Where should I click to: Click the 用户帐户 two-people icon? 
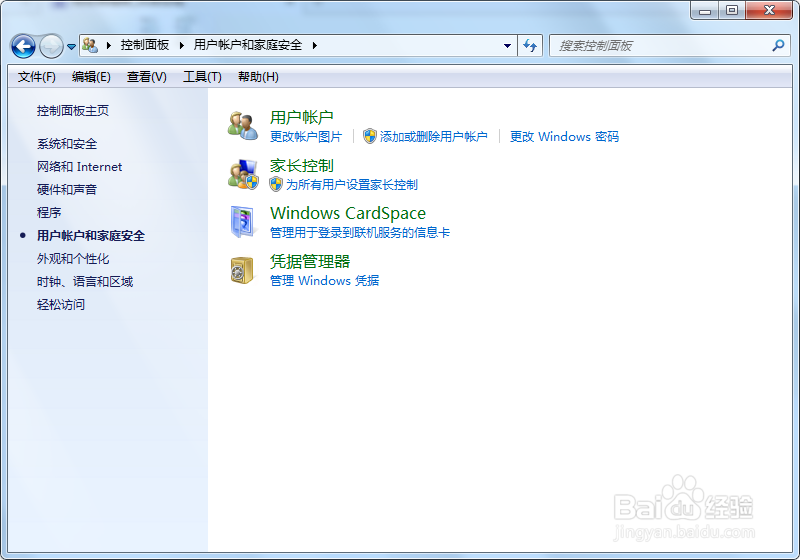tap(243, 126)
